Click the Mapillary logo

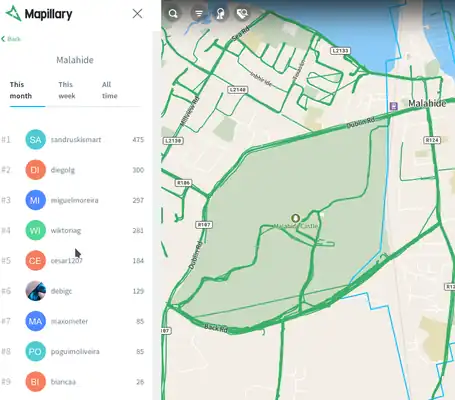point(39,14)
